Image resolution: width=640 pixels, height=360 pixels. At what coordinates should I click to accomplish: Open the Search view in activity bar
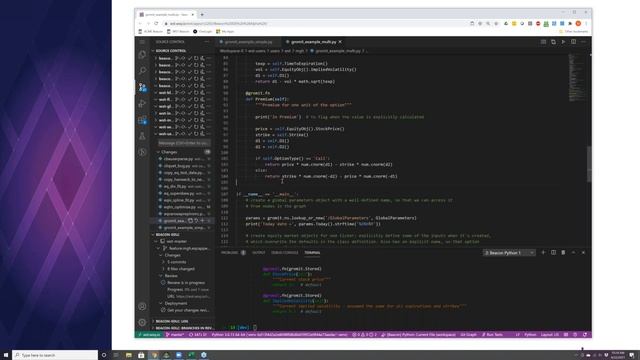point(142,71)
